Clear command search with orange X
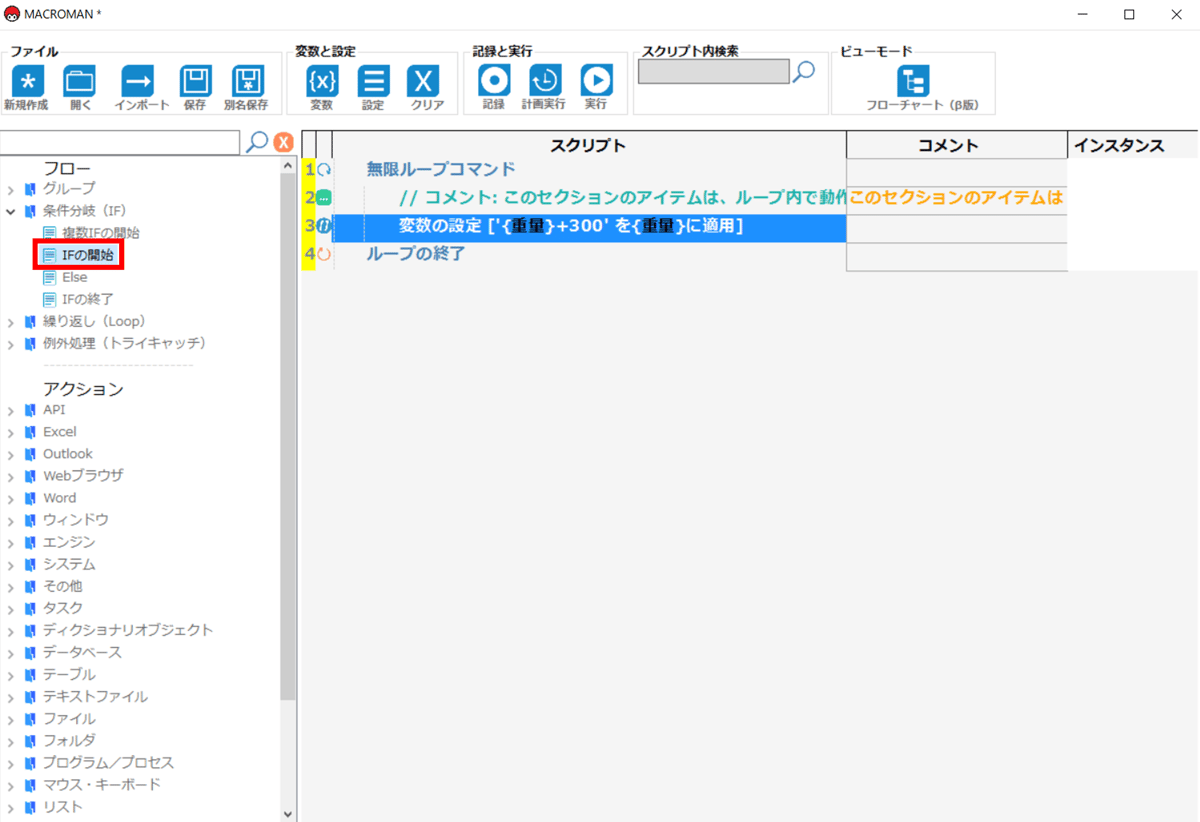 (x=284, y=143)
